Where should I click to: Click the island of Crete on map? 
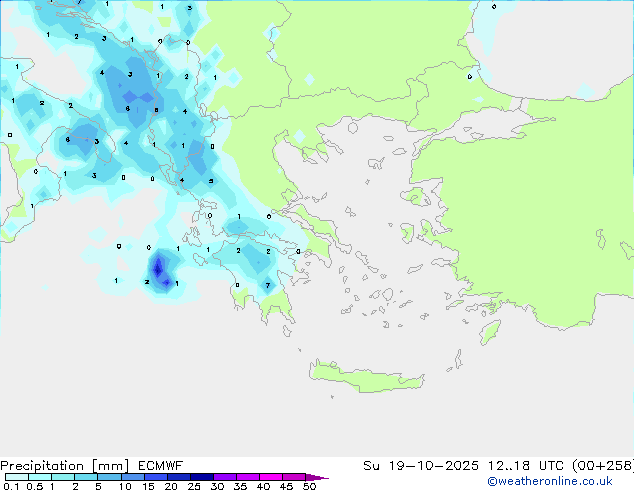[x=366, y=378]
